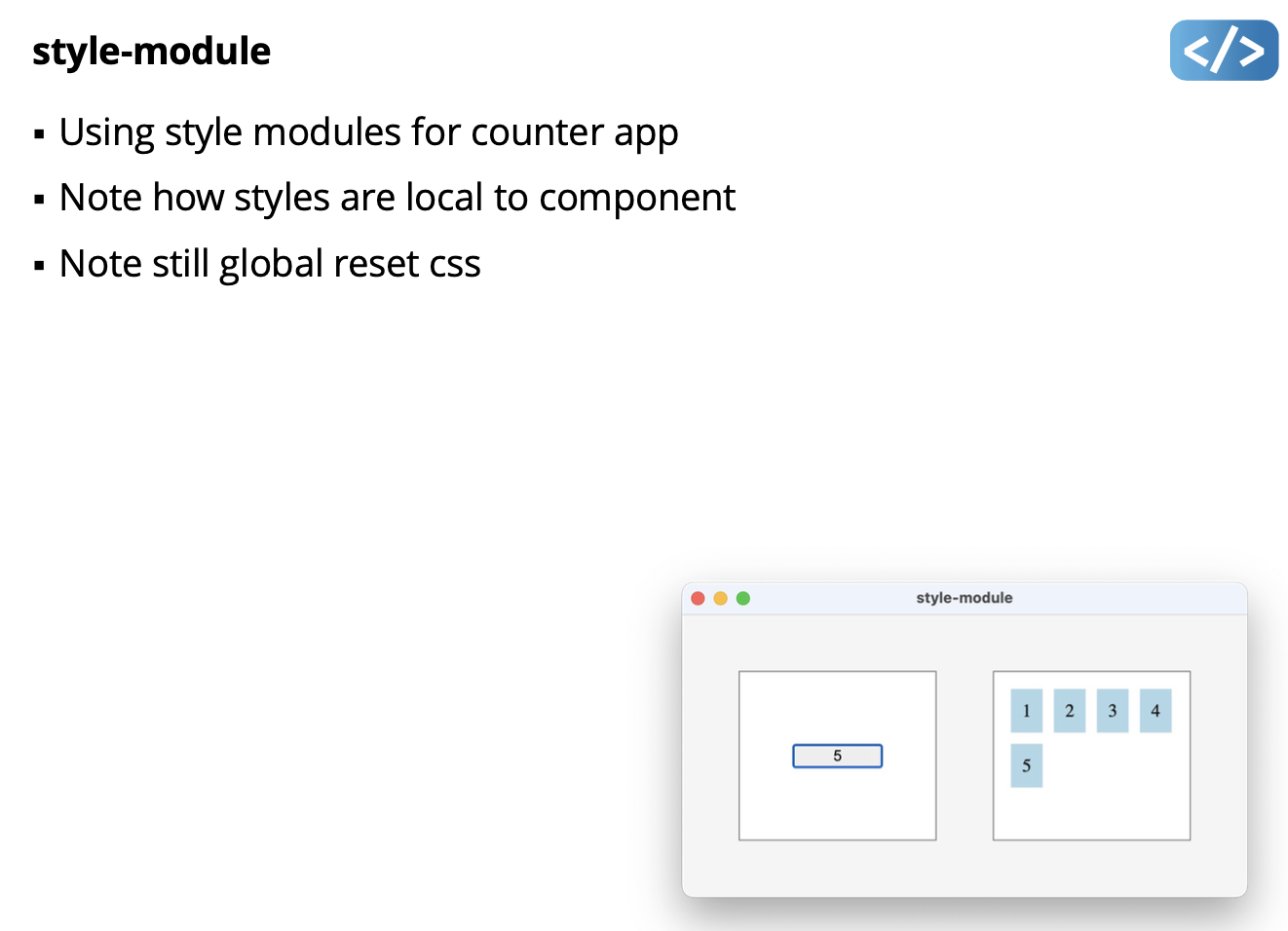Click the bullet text about local styles
1288x931 pixels.
pyautogui.click(x=397, y=198)
